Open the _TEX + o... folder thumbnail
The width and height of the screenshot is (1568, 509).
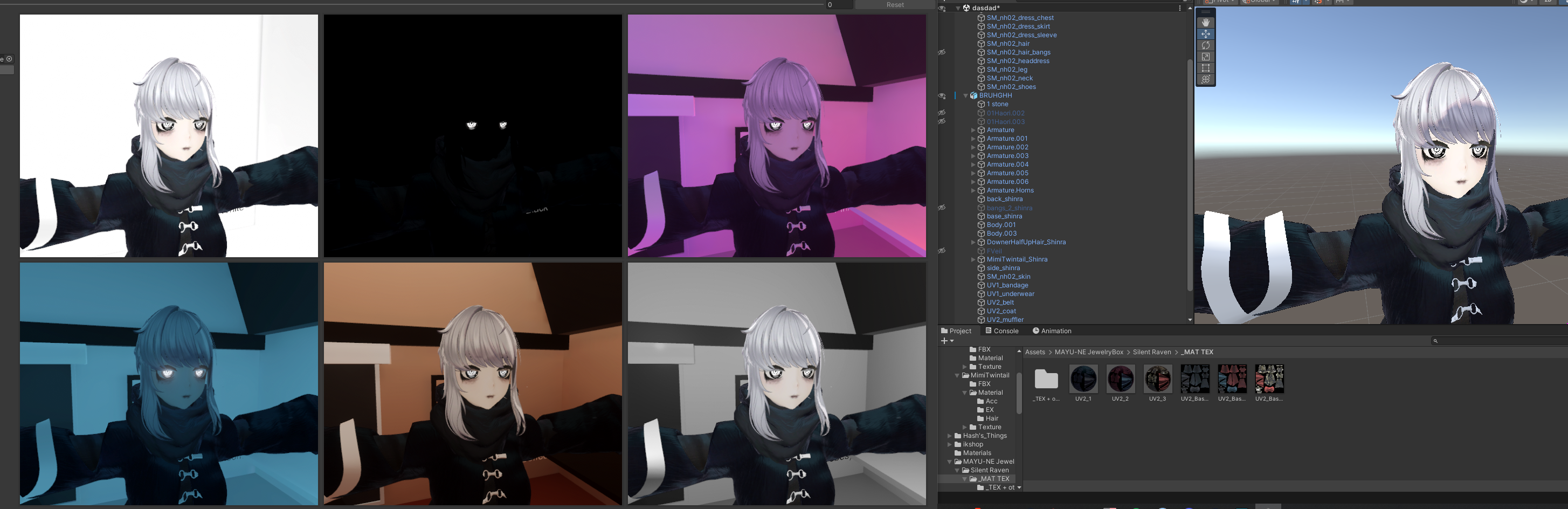pos(1046,379)
